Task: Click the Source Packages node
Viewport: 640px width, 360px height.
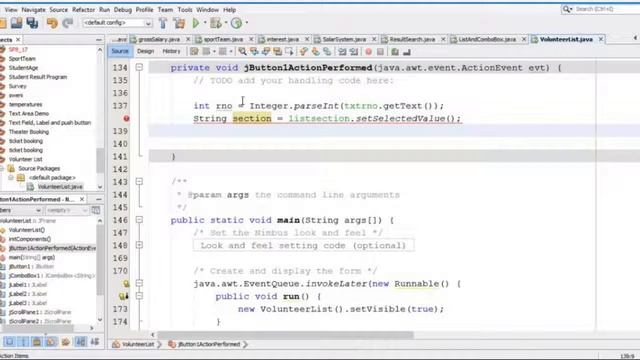Action: [x=39, y=168]
